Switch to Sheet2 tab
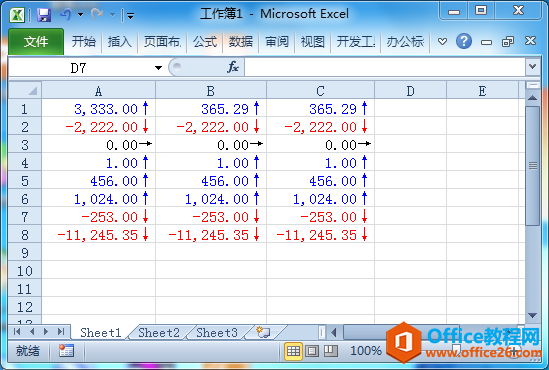This screenshot has height=370, width=549. click(159, 333)
